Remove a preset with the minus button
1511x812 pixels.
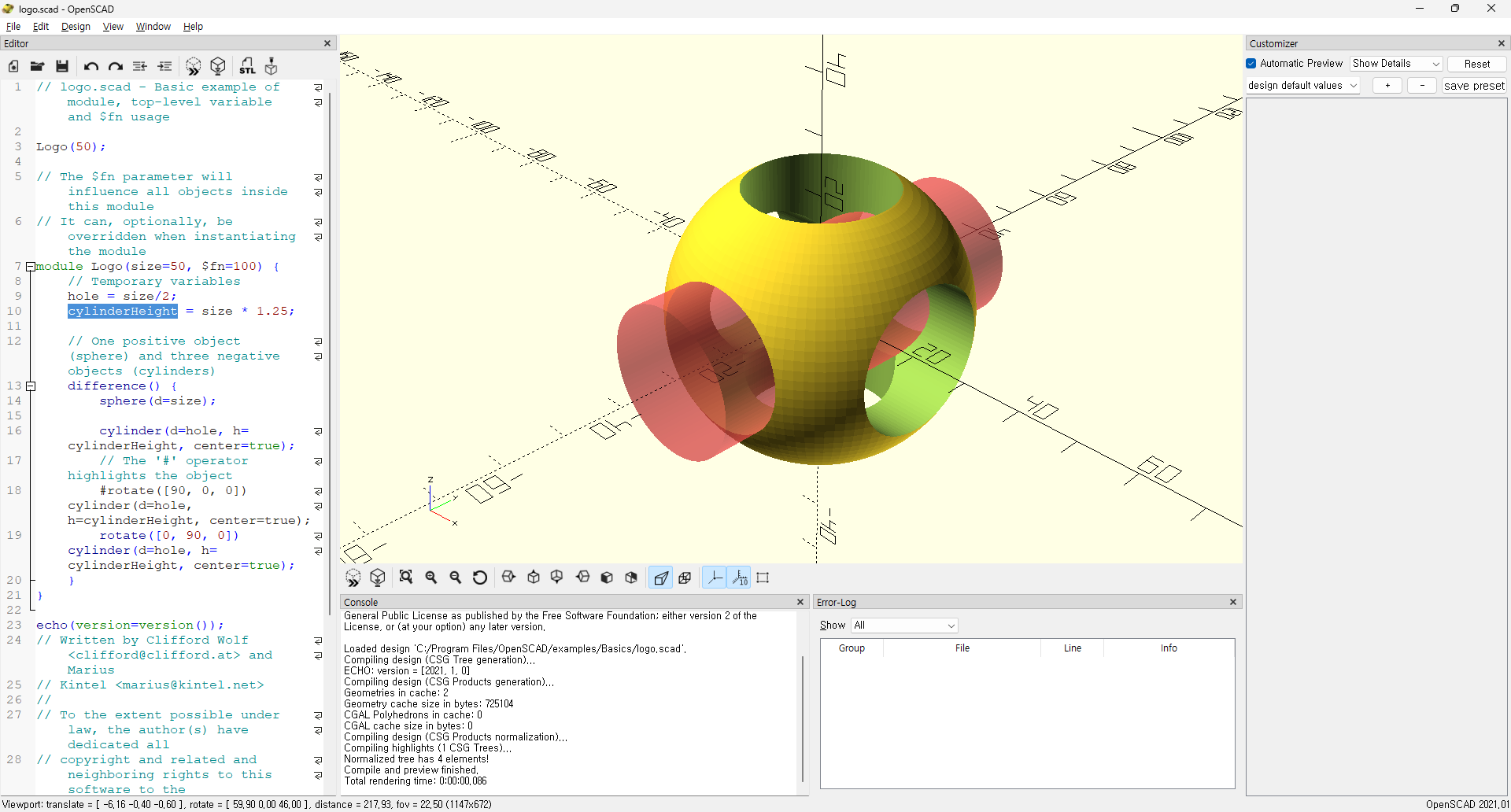pos(1422,86)
